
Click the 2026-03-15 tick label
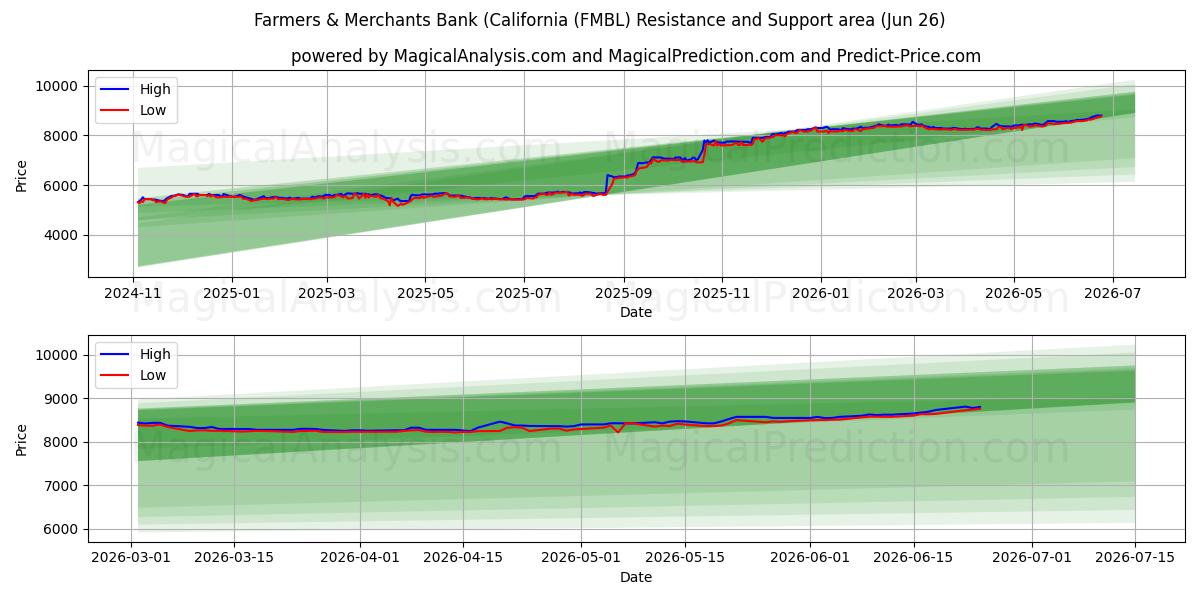pos(233,558)
